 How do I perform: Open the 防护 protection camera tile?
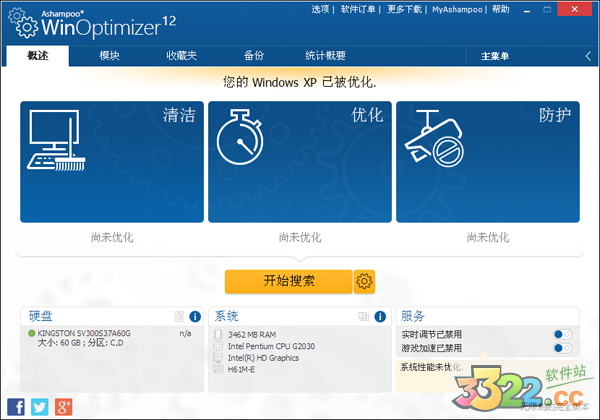[488, 161]
